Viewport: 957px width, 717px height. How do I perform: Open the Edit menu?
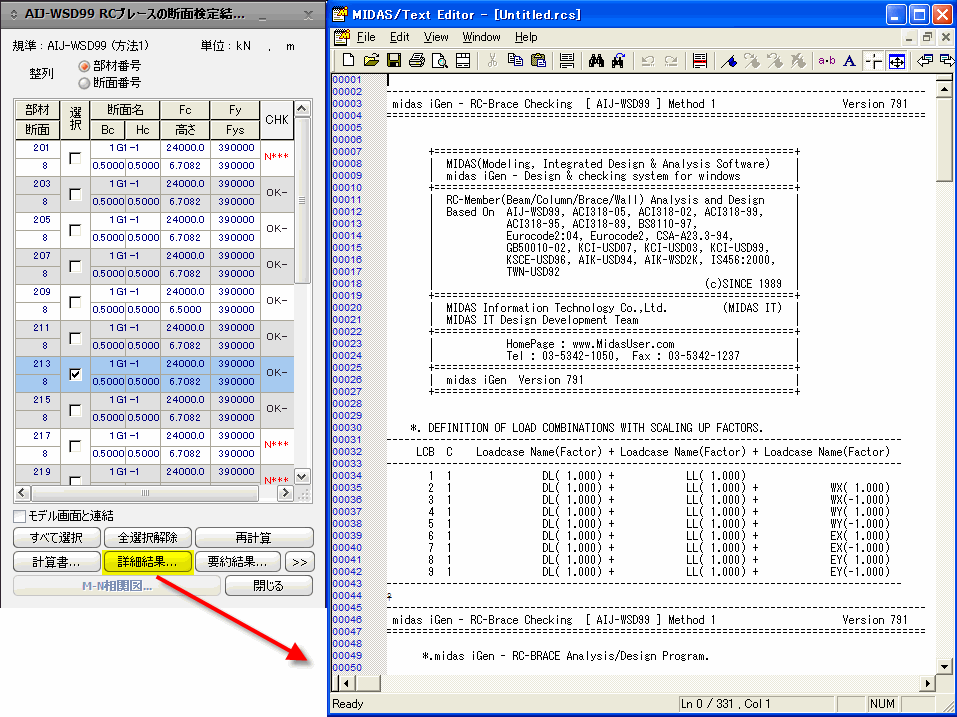pyautogui.click(x=400, y=37)
